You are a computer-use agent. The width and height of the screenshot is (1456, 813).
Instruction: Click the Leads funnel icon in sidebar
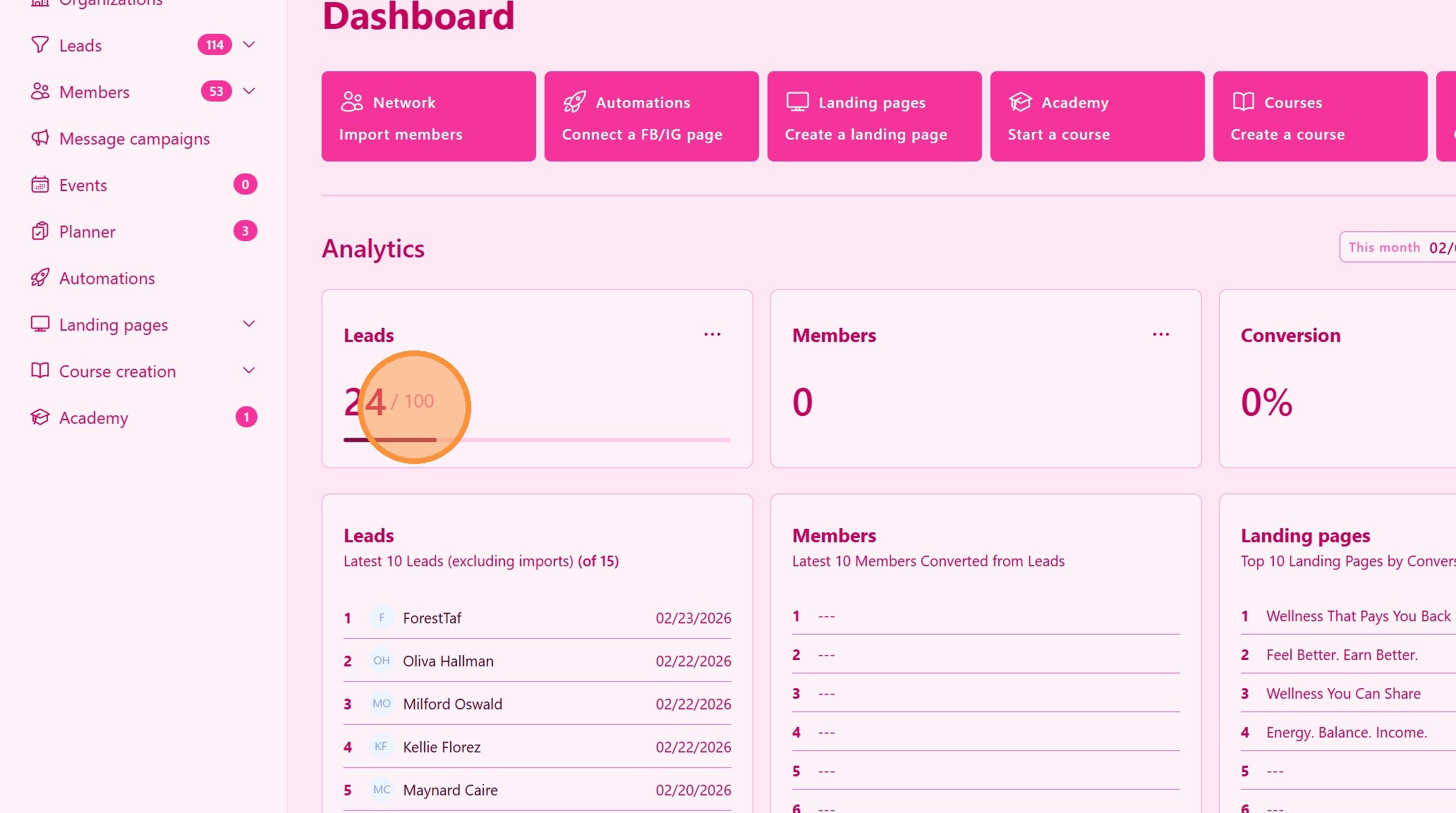click(40, 45)
